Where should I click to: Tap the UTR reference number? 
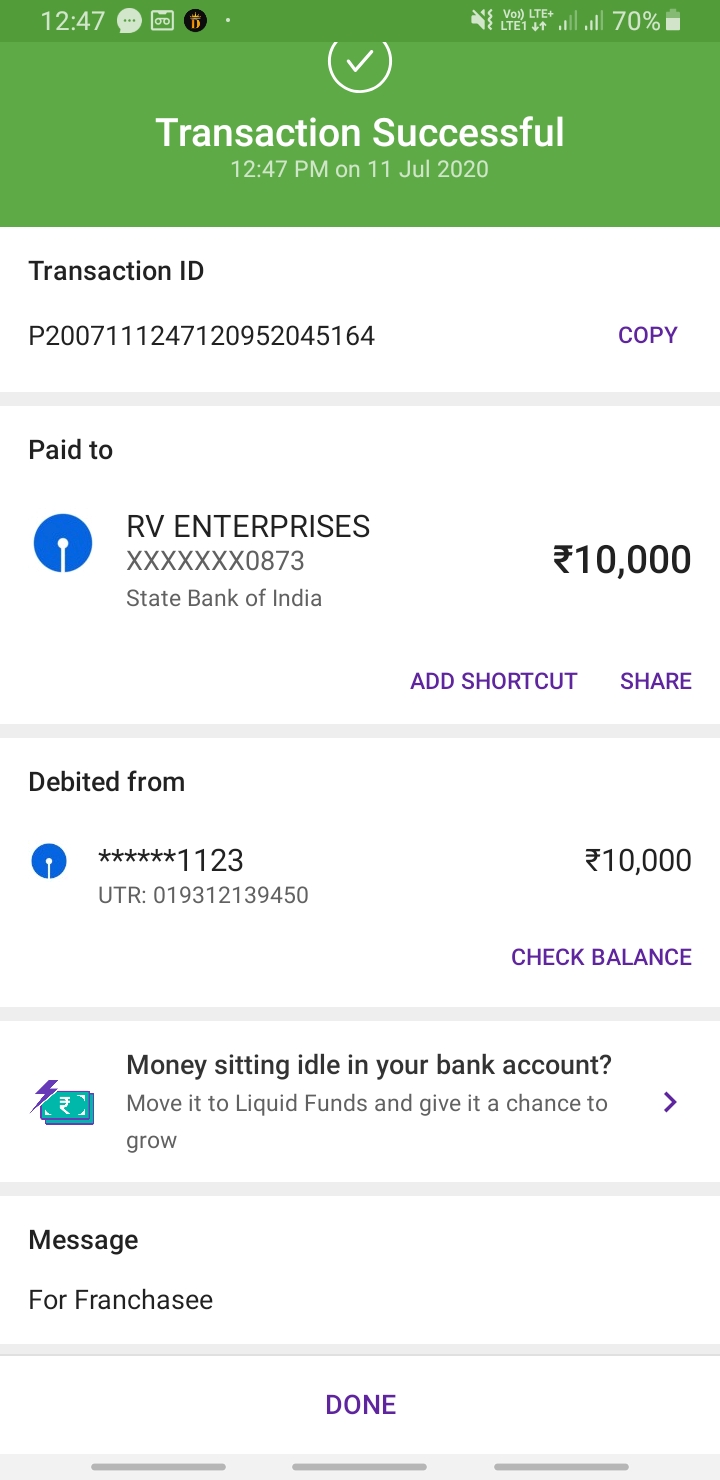click(203, 895)
